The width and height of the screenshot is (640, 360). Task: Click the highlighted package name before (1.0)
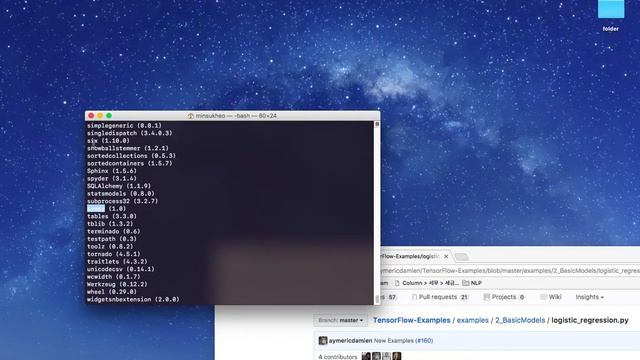[x=96, y=209]
